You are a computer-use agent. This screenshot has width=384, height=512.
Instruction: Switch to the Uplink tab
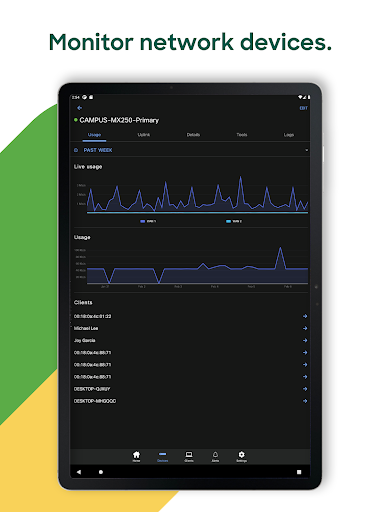tap(144, 135)
